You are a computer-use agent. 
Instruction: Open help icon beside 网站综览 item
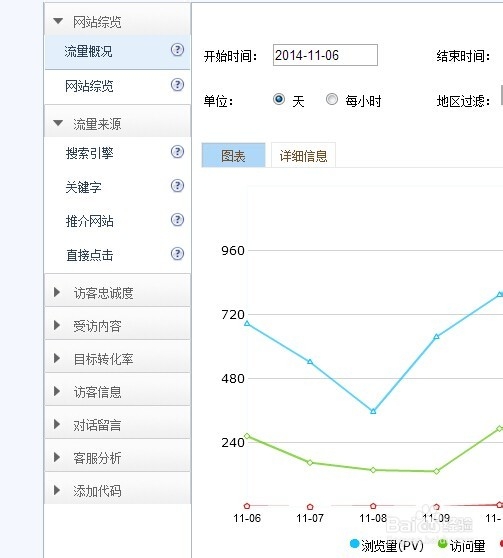coord(177,85)
